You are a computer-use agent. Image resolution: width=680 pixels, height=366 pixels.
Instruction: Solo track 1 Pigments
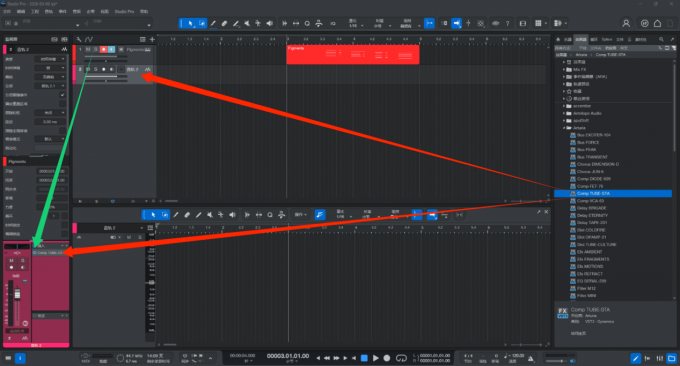pos(96,49)
